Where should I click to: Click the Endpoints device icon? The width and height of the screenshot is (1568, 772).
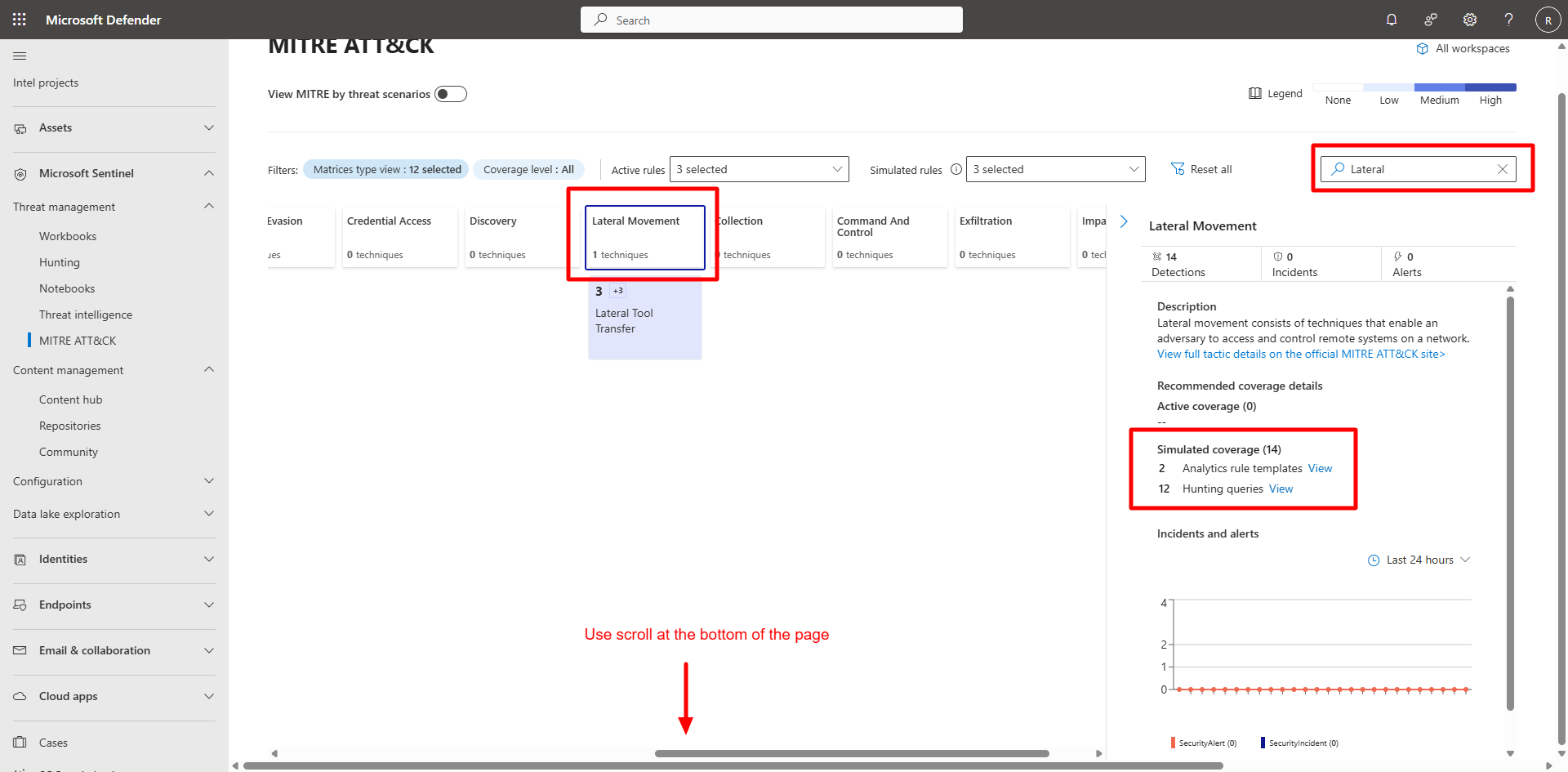click(20, 605)
